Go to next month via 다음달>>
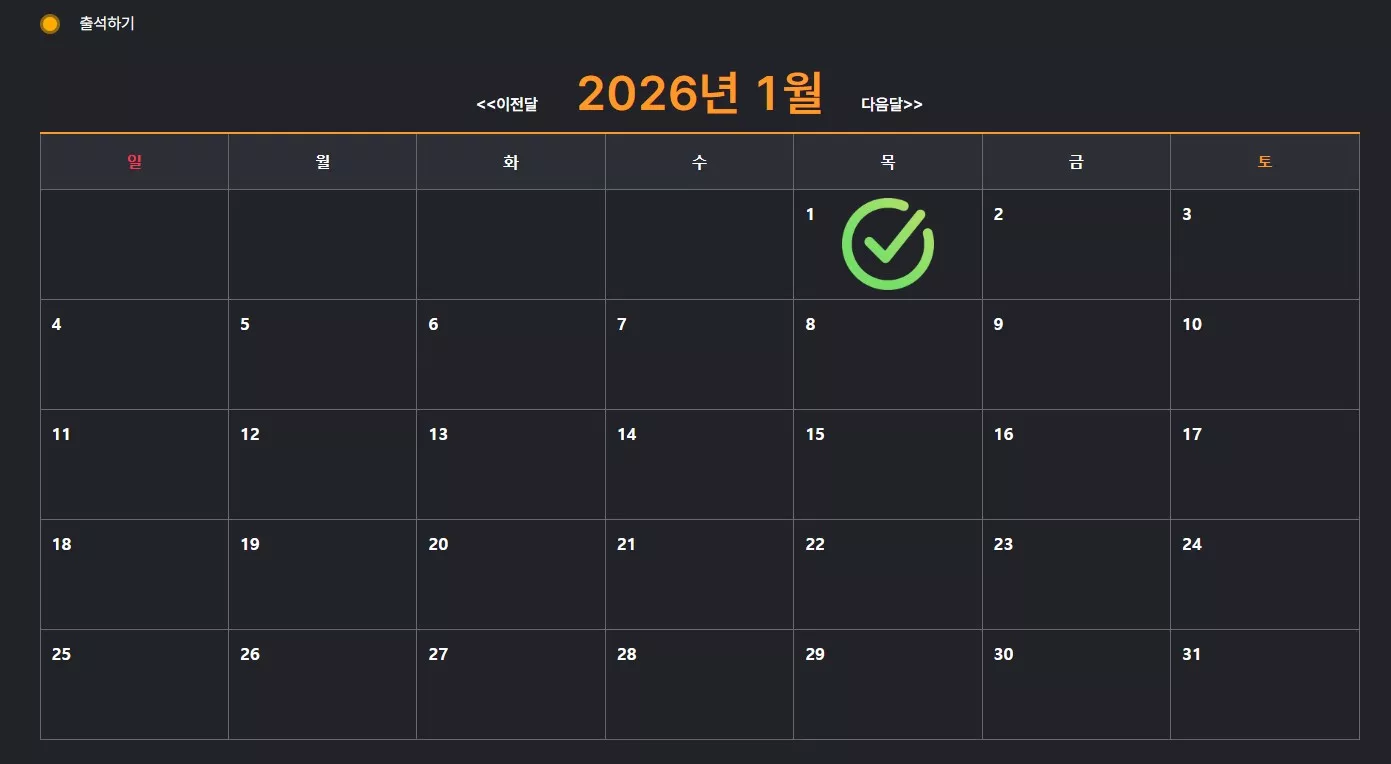This screenshot has height=764, width=1391. click(892, 104)
